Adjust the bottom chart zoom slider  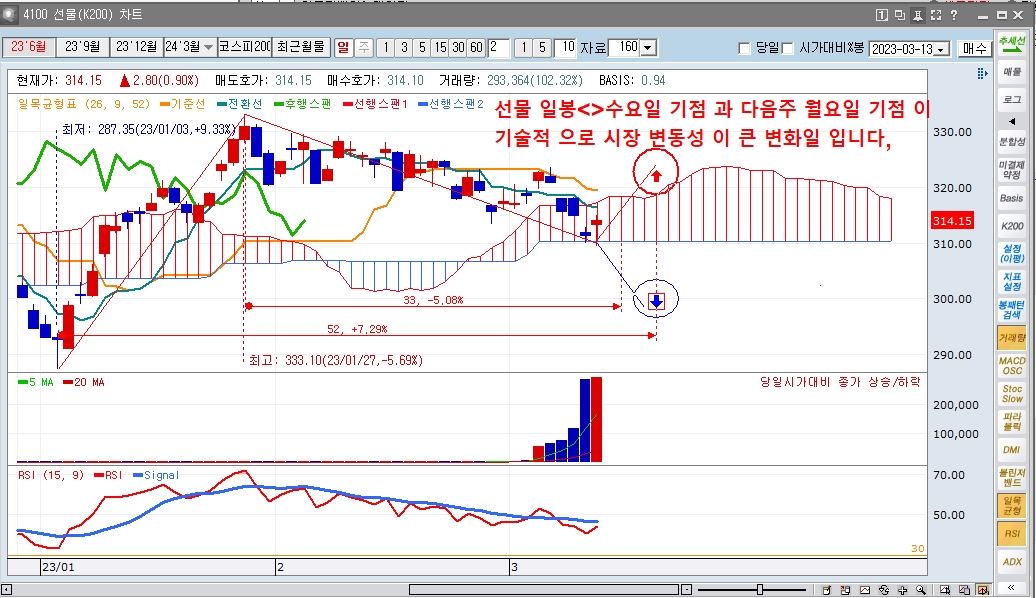point(760,589)
